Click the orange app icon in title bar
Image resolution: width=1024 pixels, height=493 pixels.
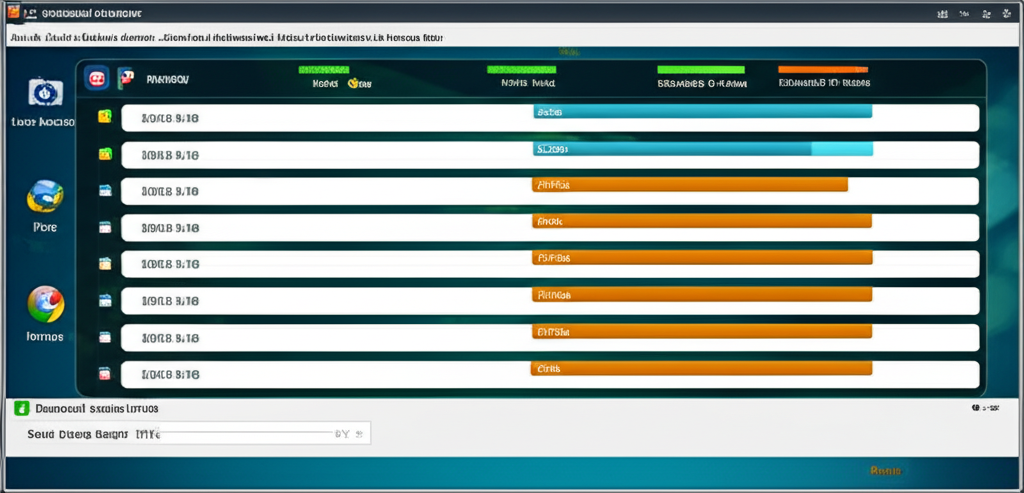(x=13, y=12)
